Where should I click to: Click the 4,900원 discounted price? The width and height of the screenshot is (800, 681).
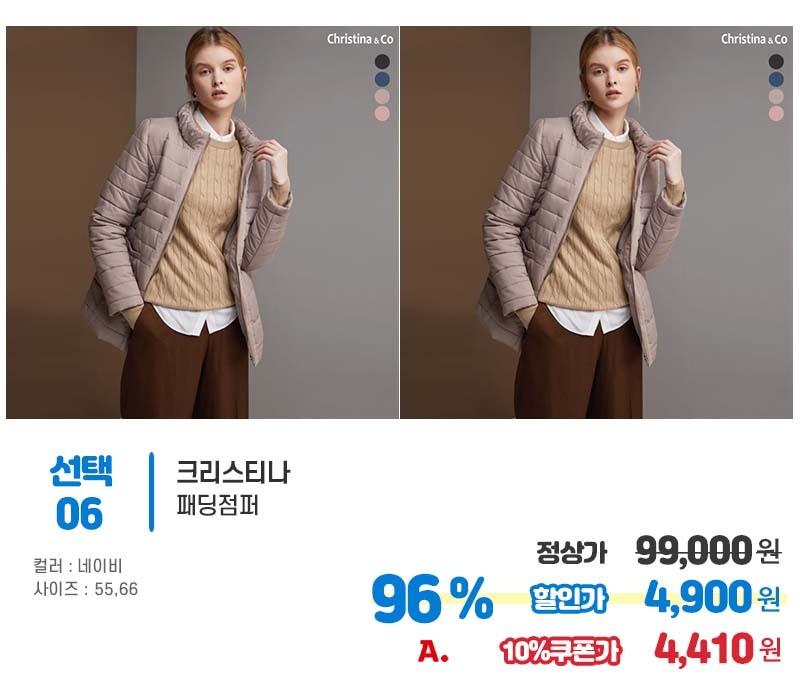(x=713, y=597)
